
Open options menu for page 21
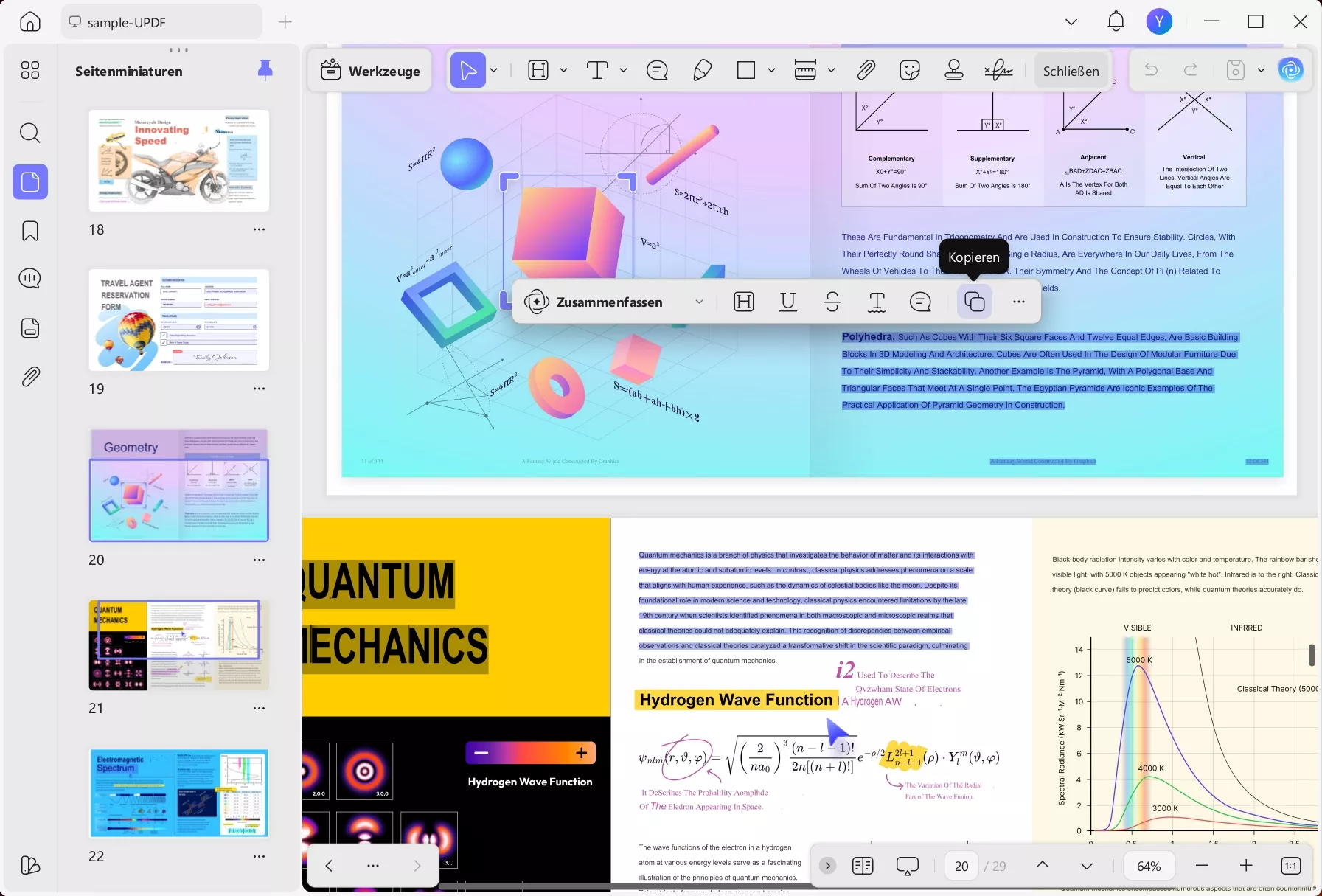[259, 708]
